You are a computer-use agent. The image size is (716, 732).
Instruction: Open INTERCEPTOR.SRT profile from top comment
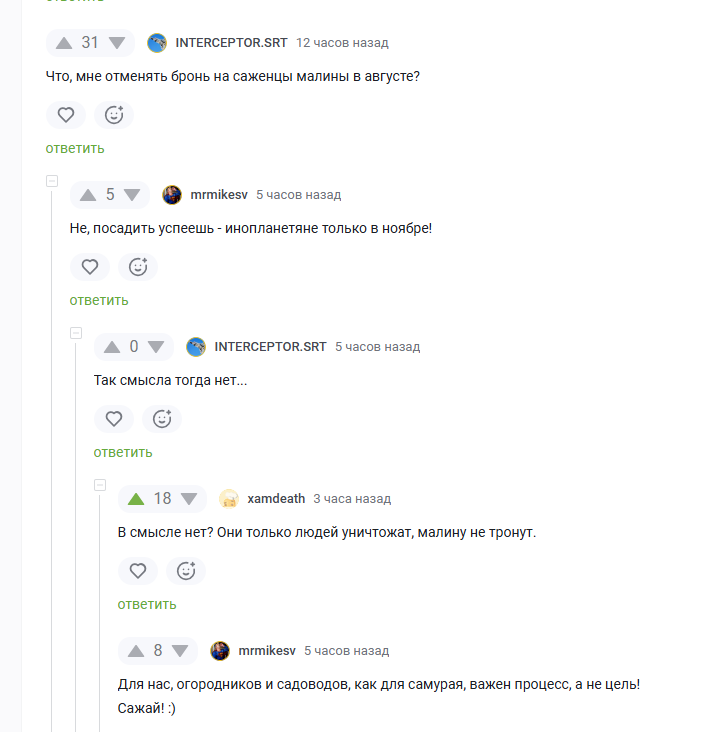pos(231,43)
